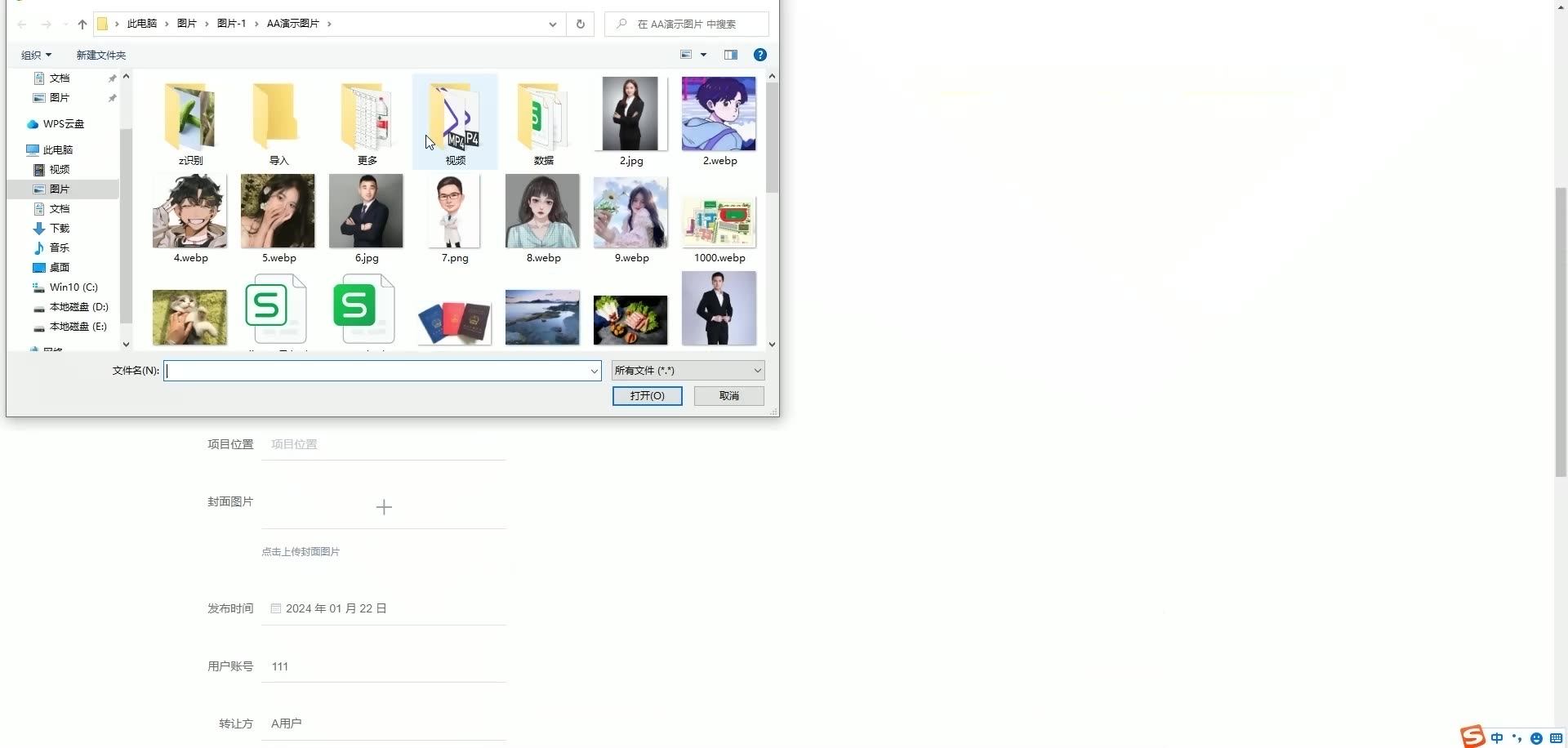Select 8.webp image file
1568x748 pixels.
(543, 219)
